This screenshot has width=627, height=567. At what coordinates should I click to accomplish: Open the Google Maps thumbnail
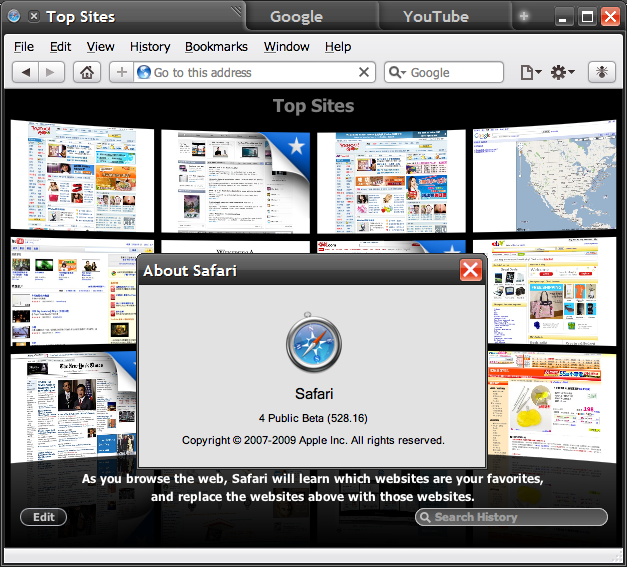(544, 176)
